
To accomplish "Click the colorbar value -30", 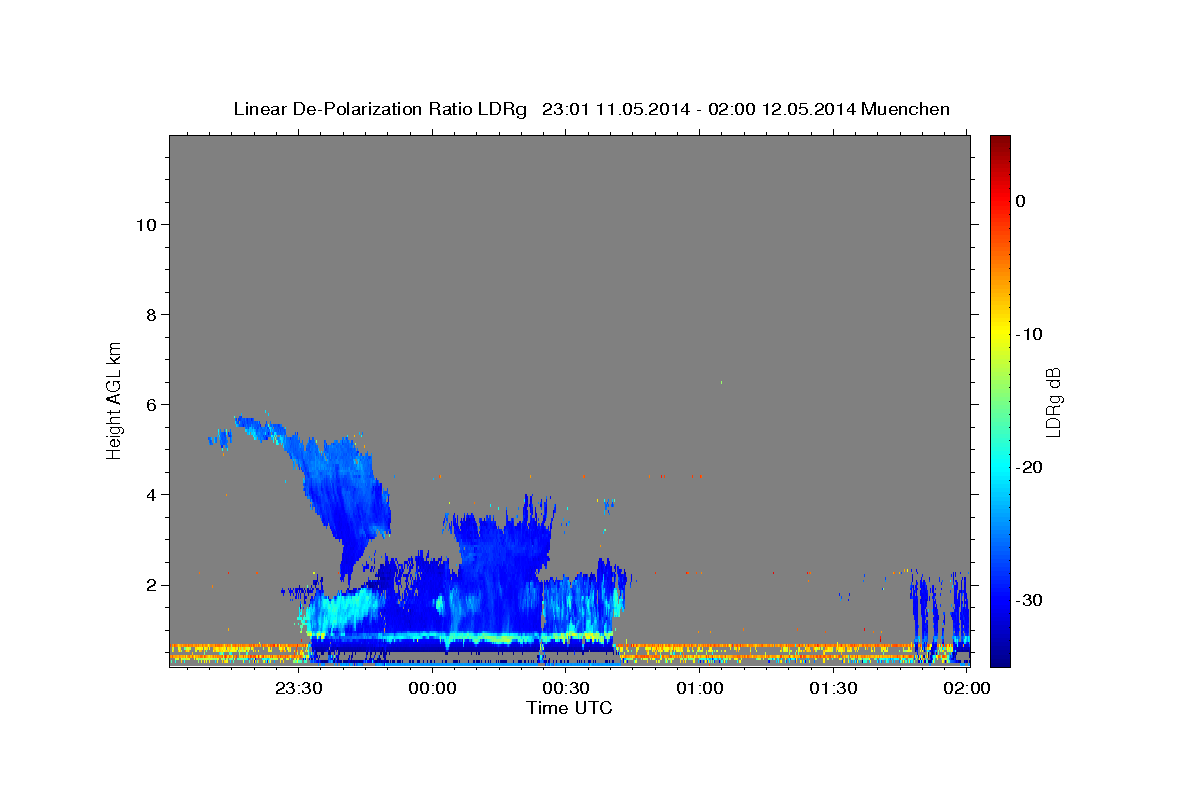I will [1029, 600].
